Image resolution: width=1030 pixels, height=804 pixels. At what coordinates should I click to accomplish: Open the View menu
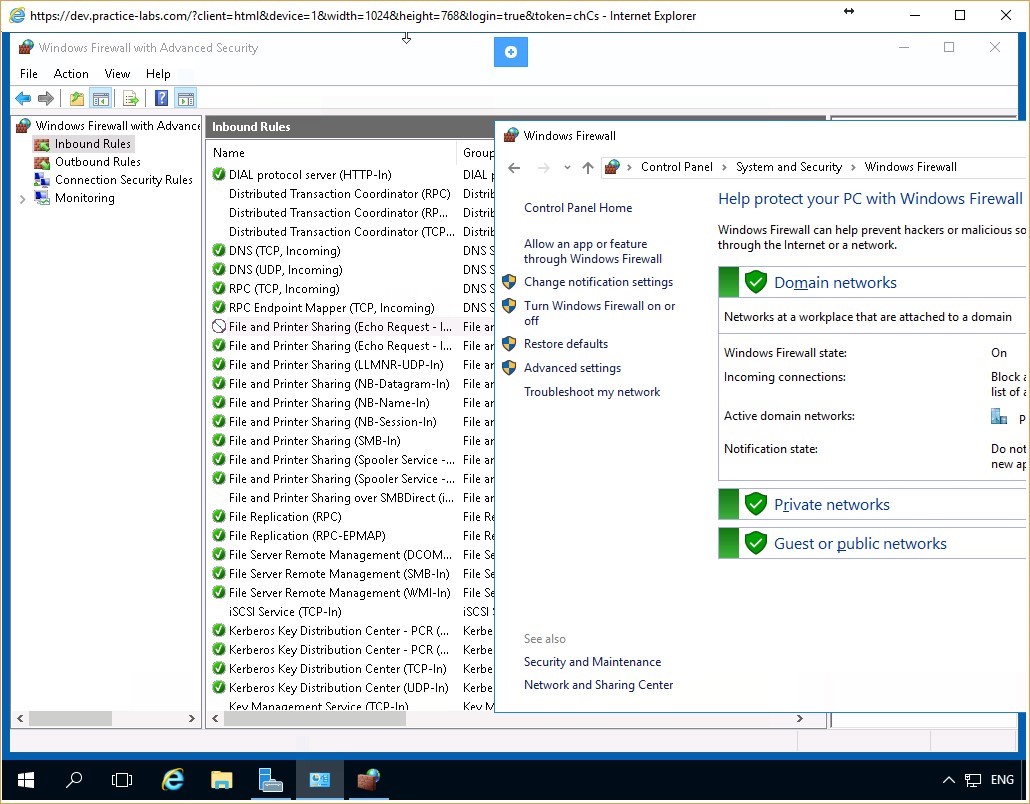117,73
